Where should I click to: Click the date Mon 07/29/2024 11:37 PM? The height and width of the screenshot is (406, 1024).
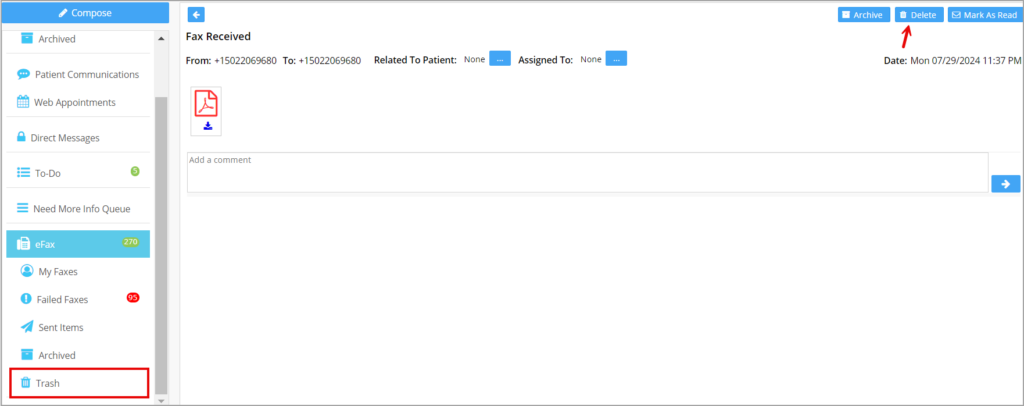coord(966,61)
